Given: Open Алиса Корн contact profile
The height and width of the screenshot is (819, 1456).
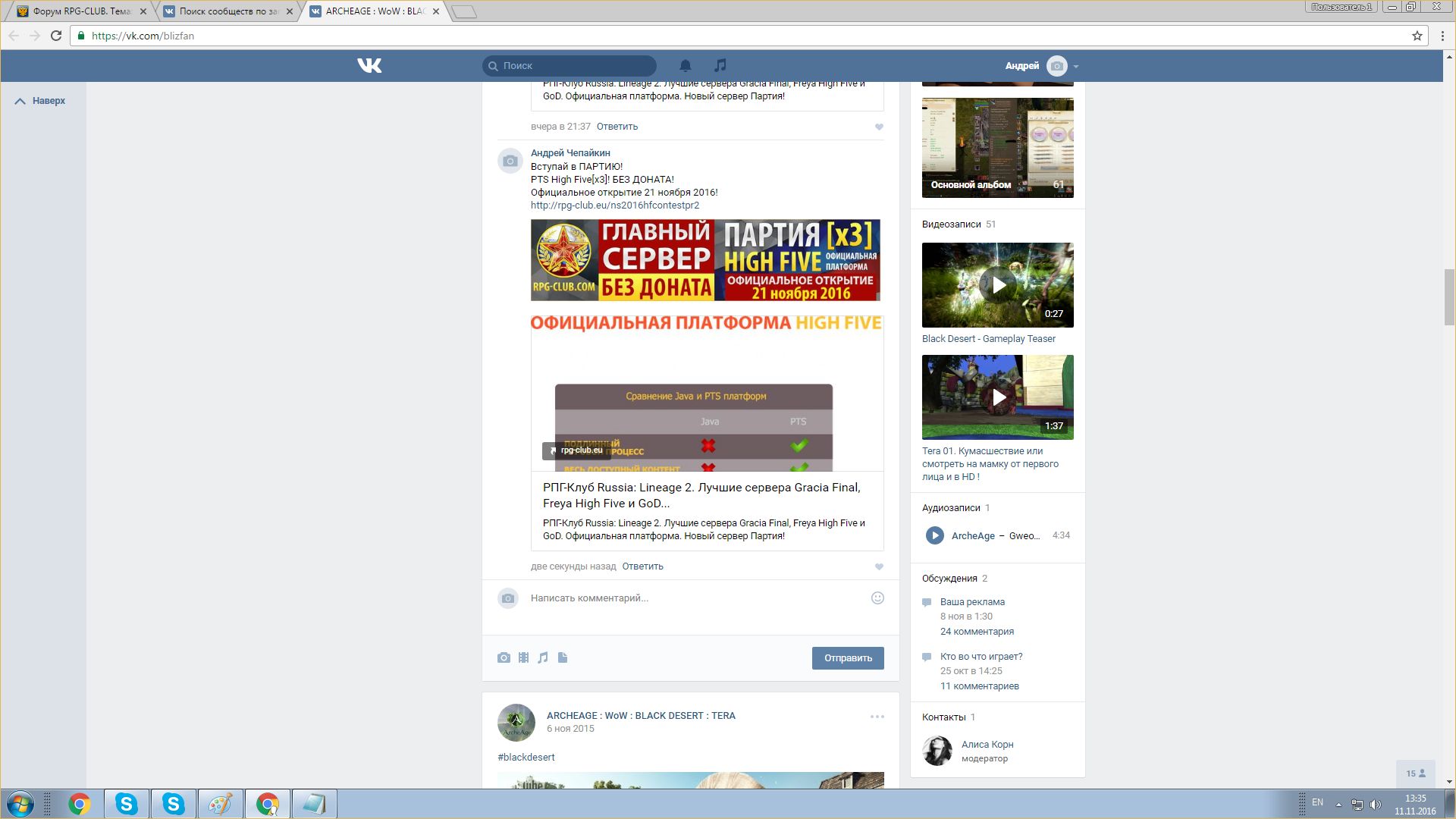Looking at the screenshot, I should click(987, 745).
